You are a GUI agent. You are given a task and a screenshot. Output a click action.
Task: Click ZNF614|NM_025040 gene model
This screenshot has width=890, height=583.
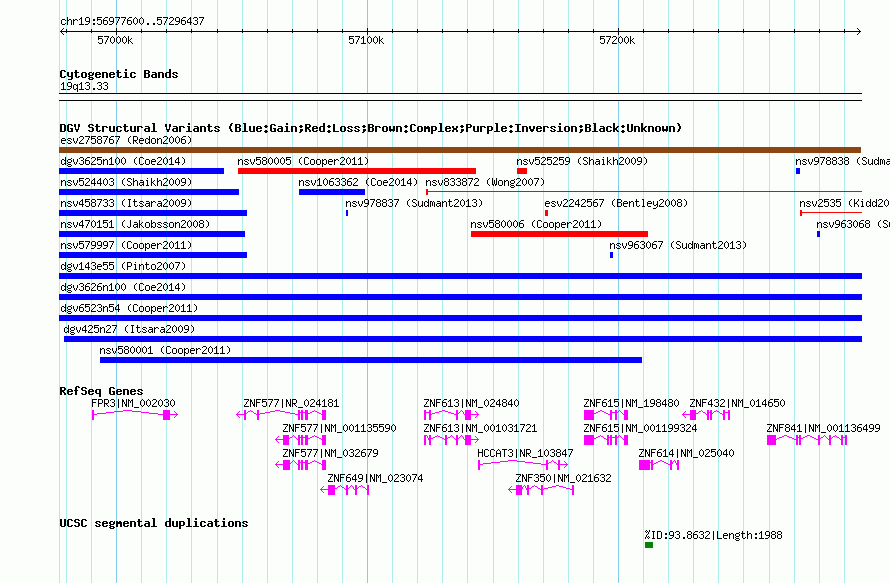point(658,465)
